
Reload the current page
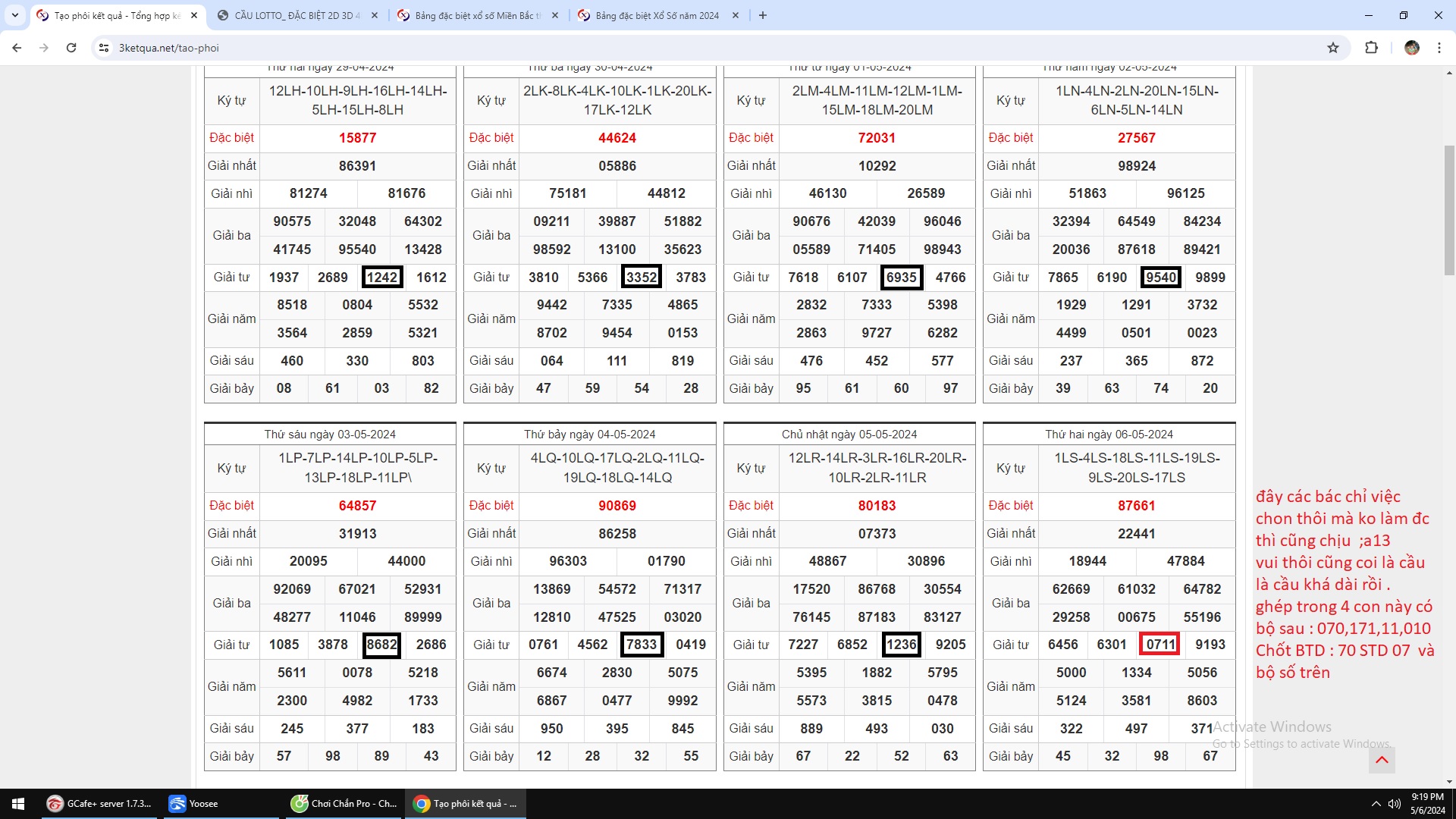[x=71, y=48]
